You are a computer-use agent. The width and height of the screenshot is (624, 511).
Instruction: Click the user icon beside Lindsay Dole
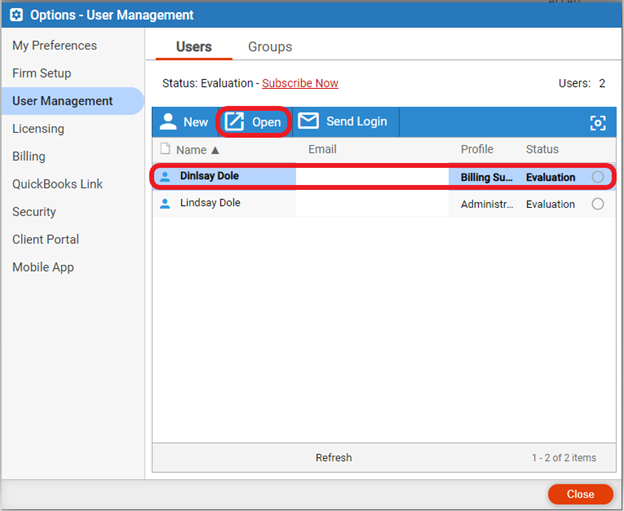[x=165, y=203]
